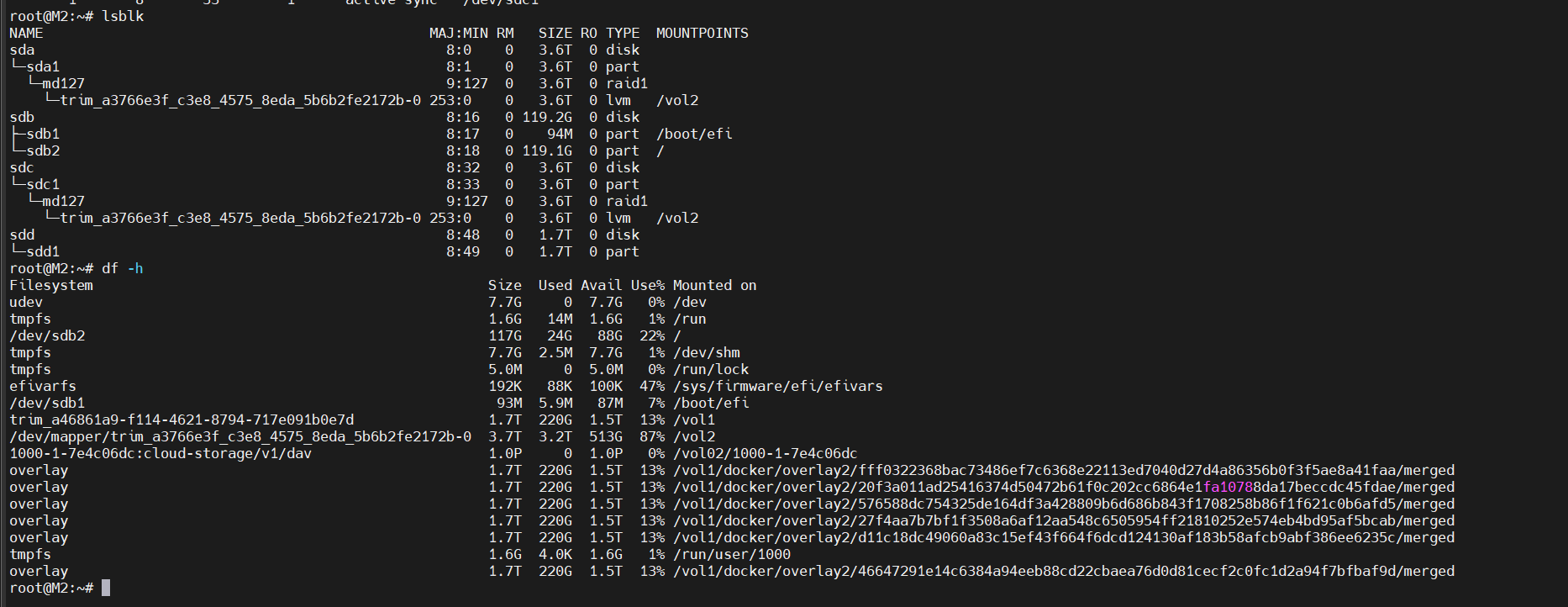1568x607 pixels.
Task: Click the "df -h" command text
Action: [123, 268]
